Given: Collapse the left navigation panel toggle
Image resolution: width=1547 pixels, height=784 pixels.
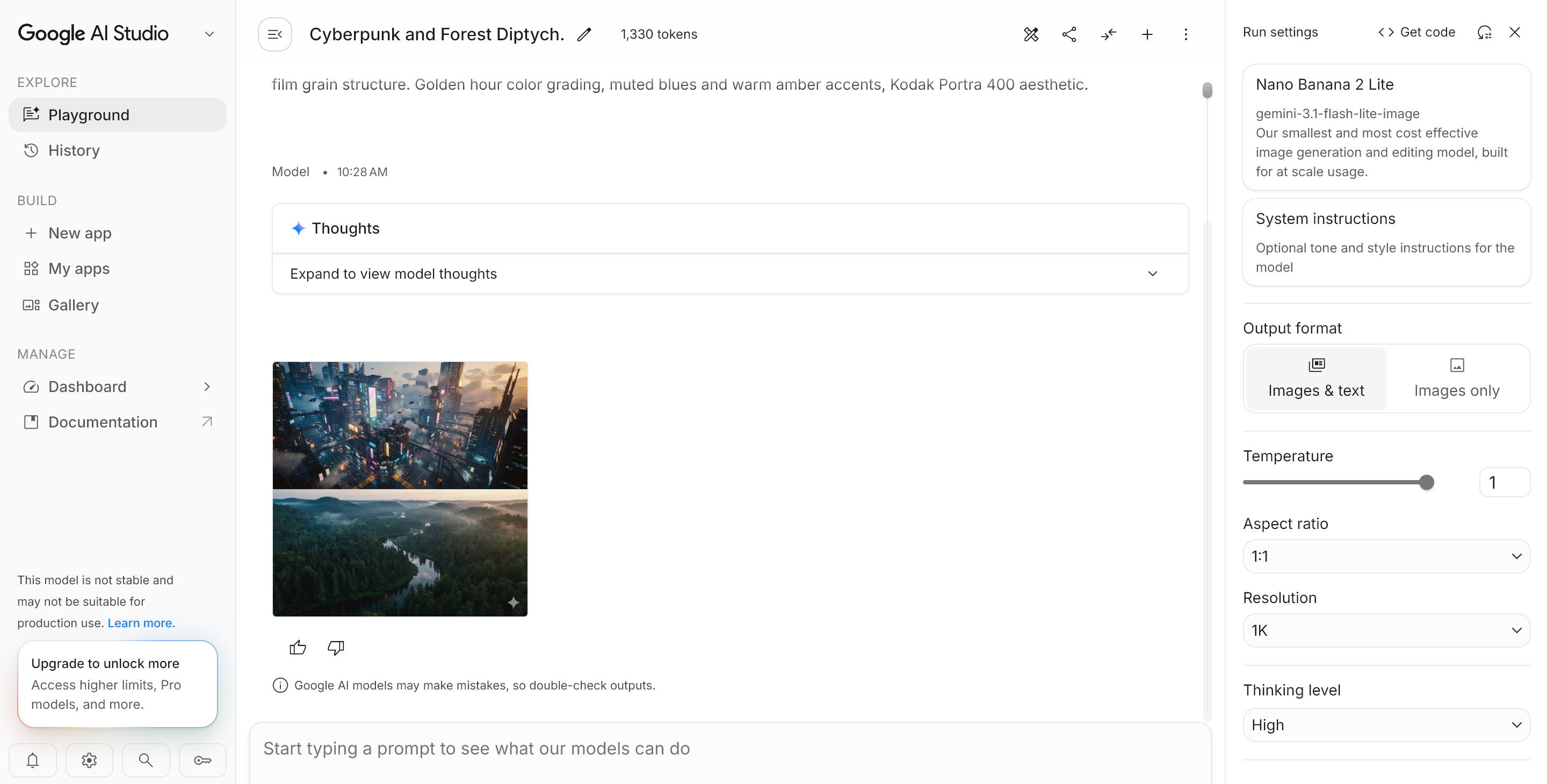Looking at the screenshot, I should (x=275, y=34).
